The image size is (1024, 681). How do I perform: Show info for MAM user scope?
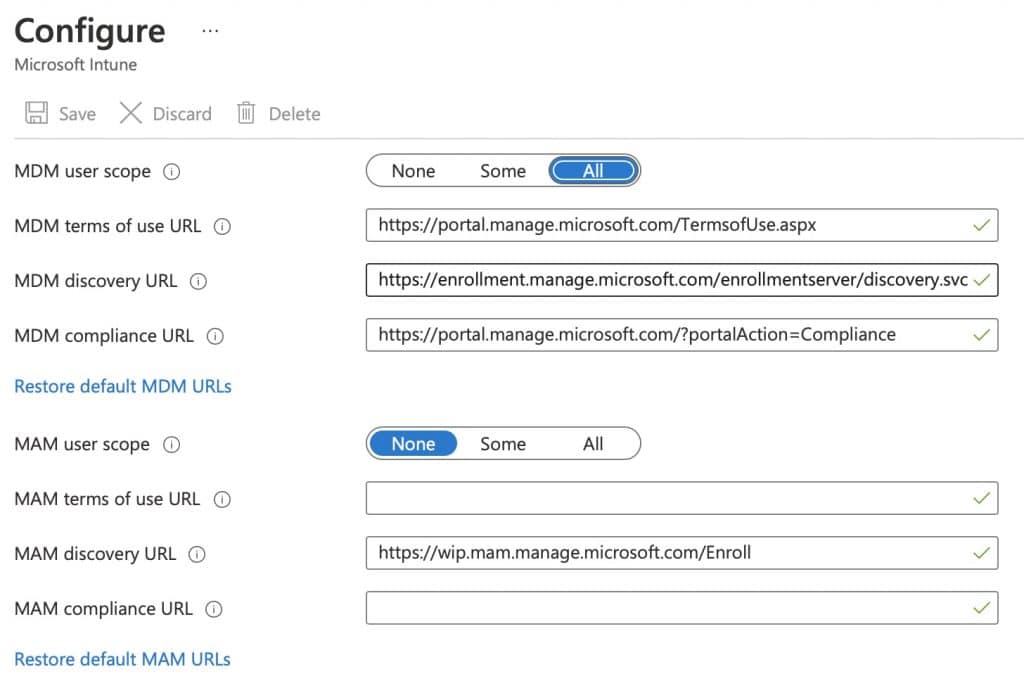tap(171, 445)
